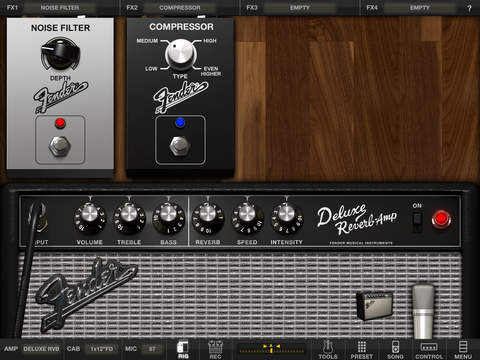This screenshot has height=360, width=480.
Task: Click the help question mark icon
Action: (x=469, y=8)
